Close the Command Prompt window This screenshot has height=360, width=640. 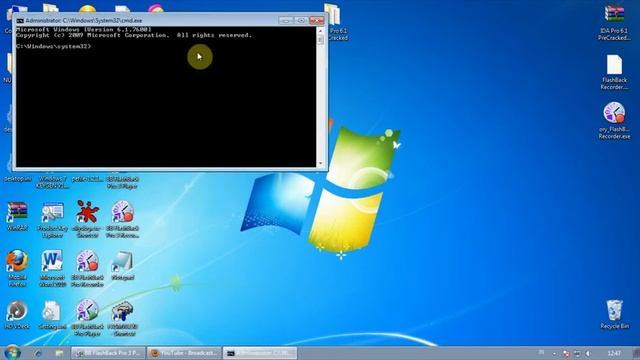[x=316, y=20]
